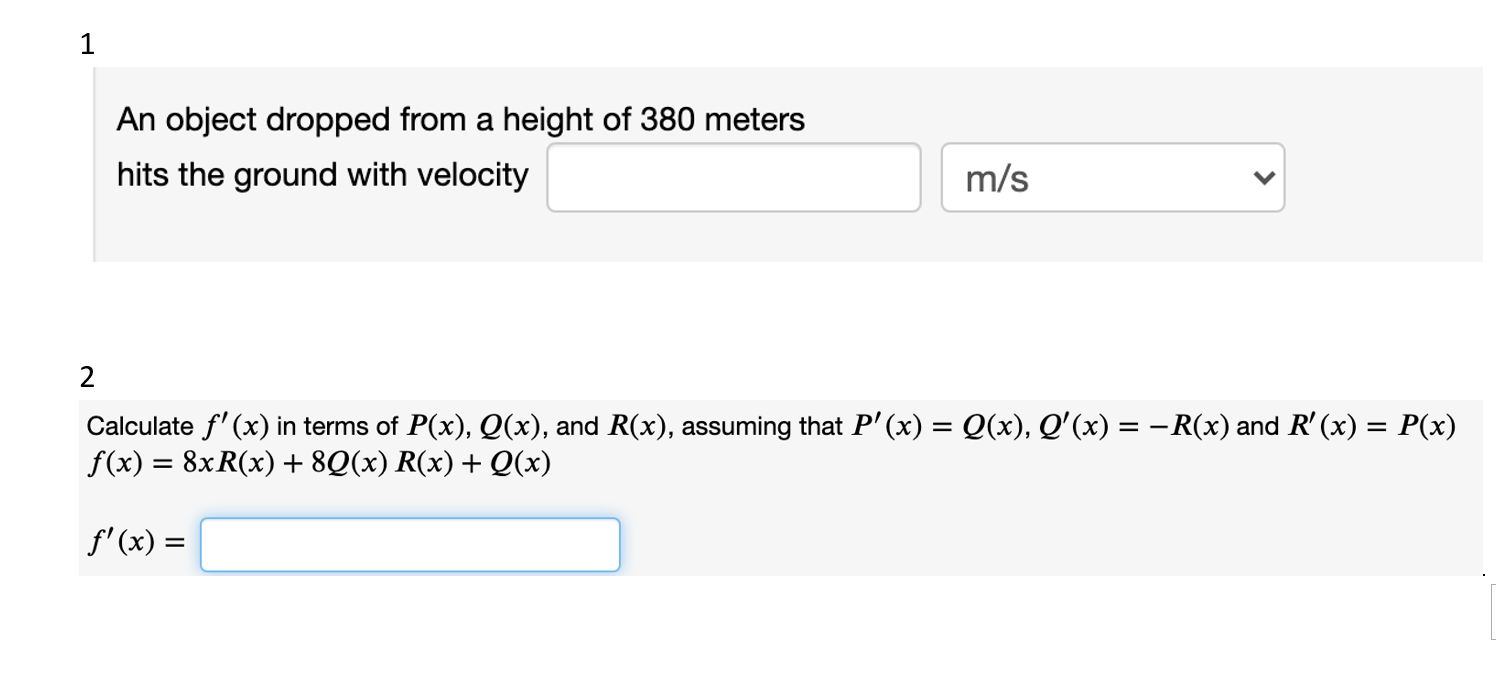Select the equation f(x) = 8xR(x) + 8Q(x)R(x) + Q(x)
Image resolution: width=1496 pixels, height=683 pixels.
tap(318, 462)
